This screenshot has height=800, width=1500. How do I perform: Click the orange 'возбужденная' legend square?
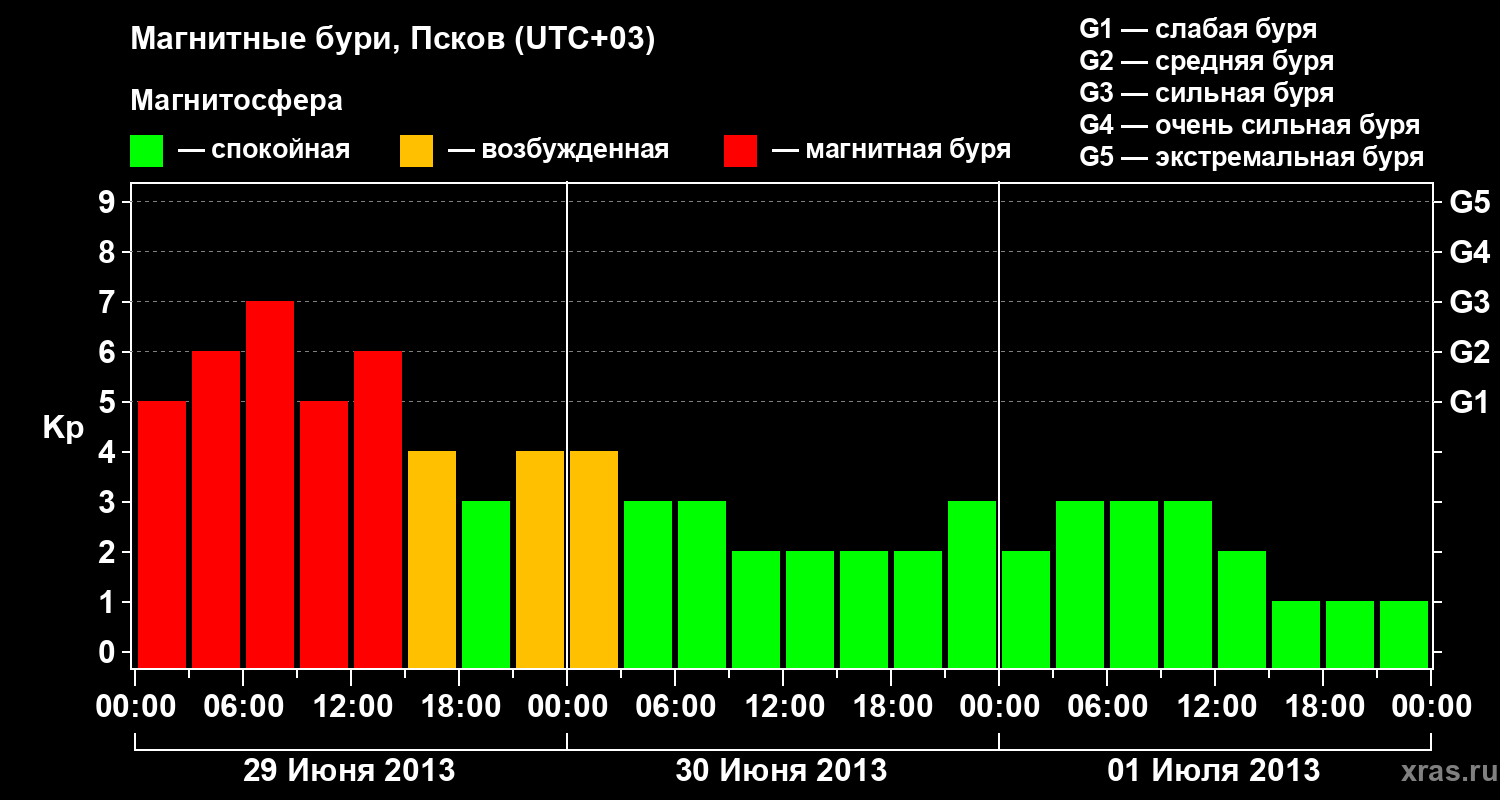tap(417, 151)
